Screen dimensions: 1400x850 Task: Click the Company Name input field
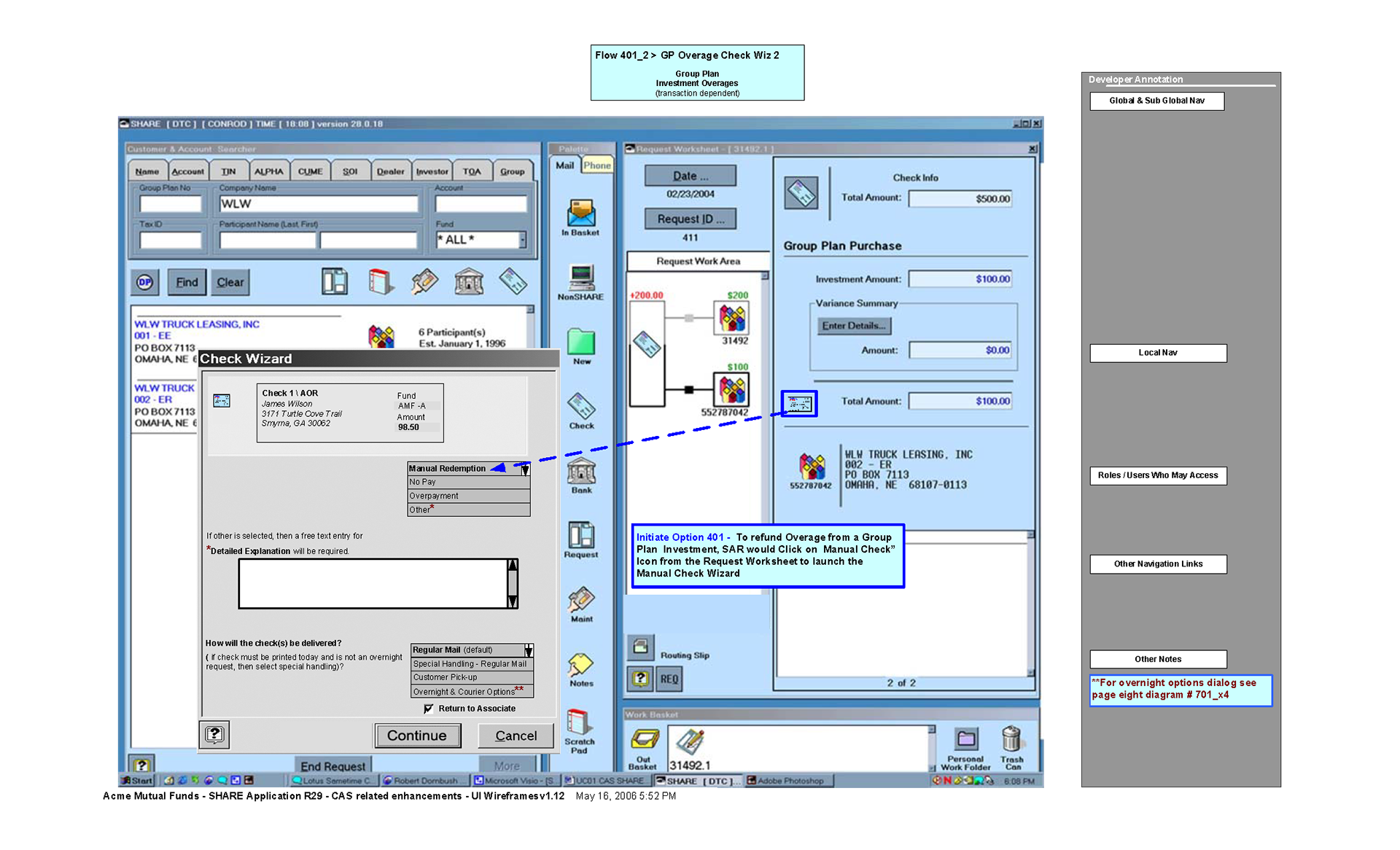[x=319, y=204]
